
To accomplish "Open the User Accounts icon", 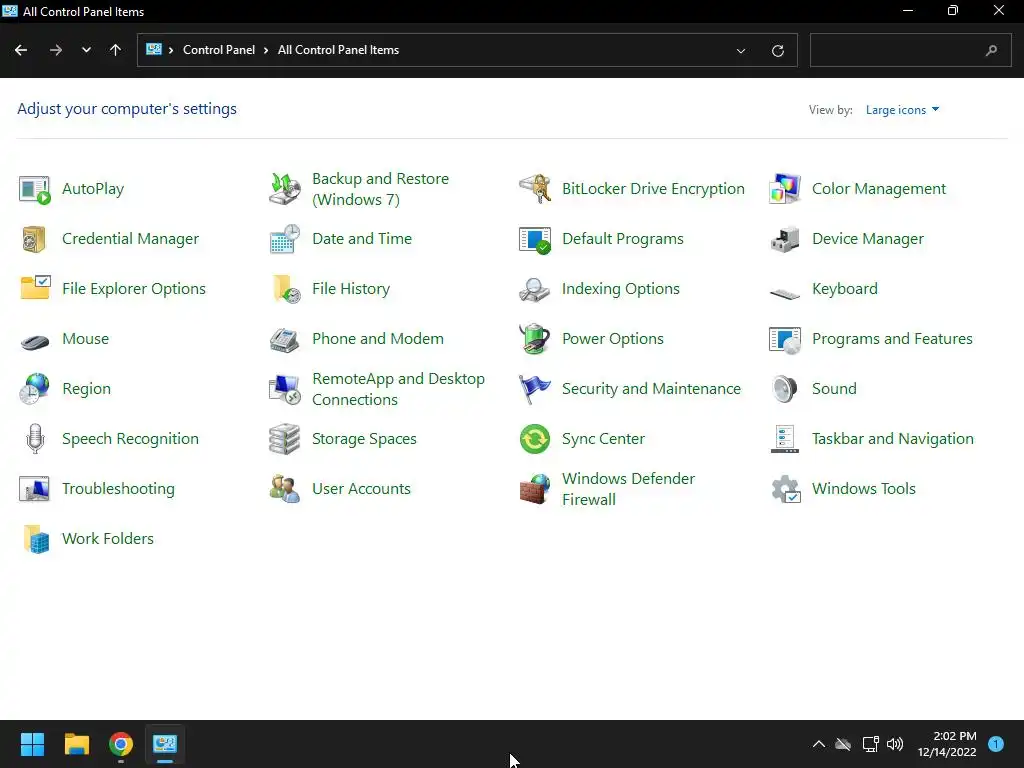I will 285,489.
